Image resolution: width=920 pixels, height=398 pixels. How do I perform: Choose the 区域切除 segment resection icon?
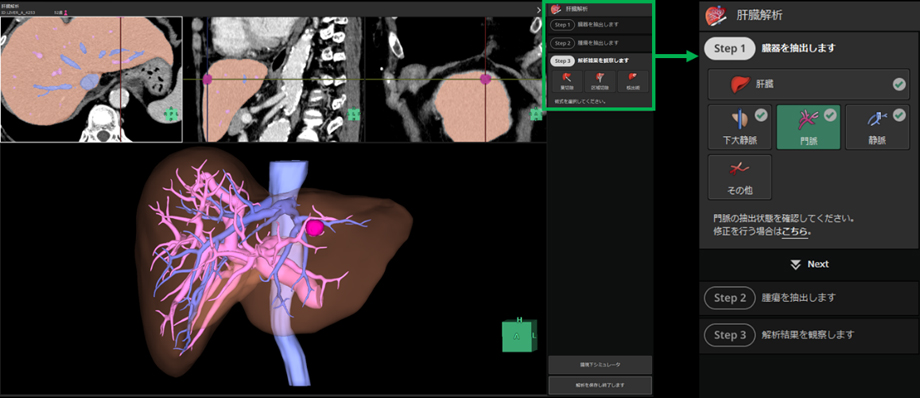(x=600, y=81)
